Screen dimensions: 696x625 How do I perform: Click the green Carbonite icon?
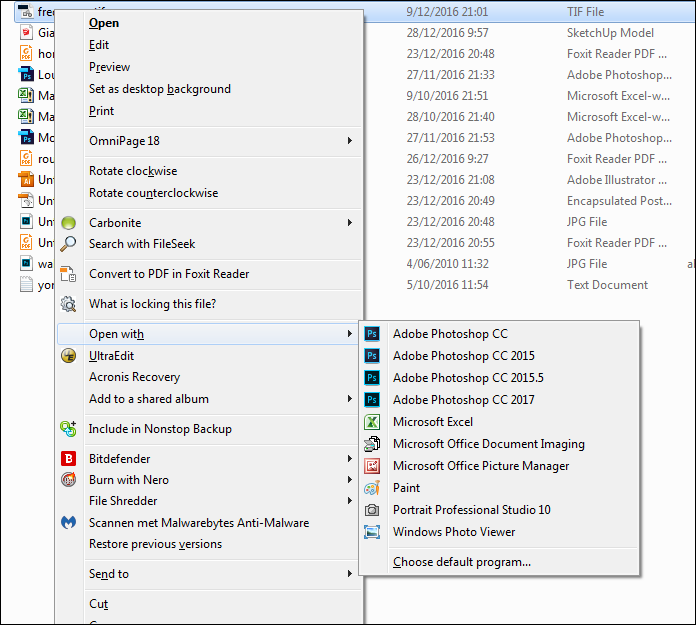click(x=69, y=223)
